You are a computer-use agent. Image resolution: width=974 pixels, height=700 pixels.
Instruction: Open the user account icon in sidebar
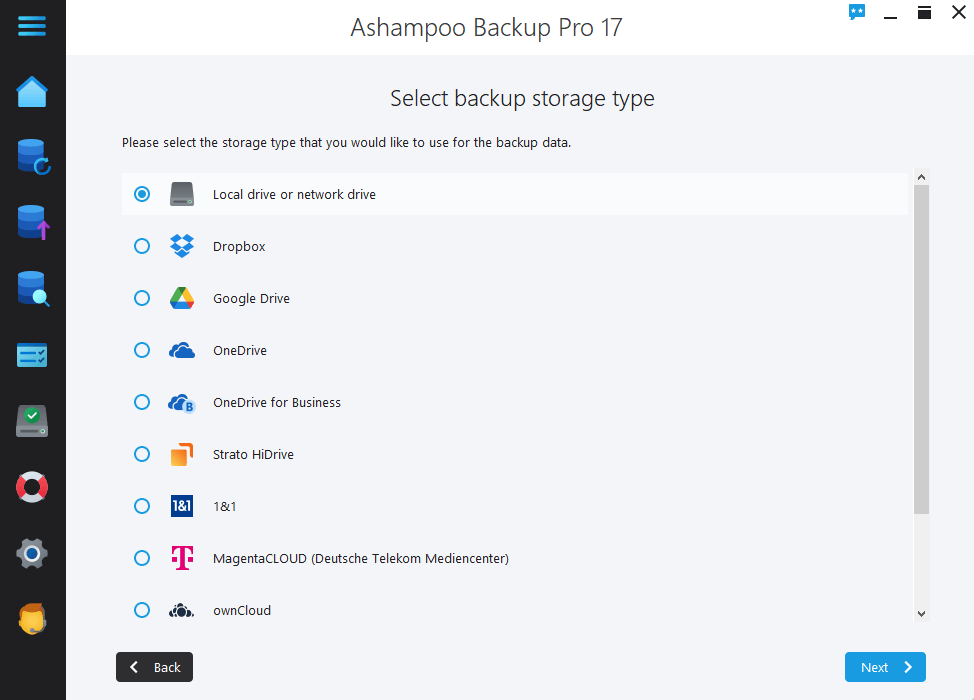tap(31, 619)
